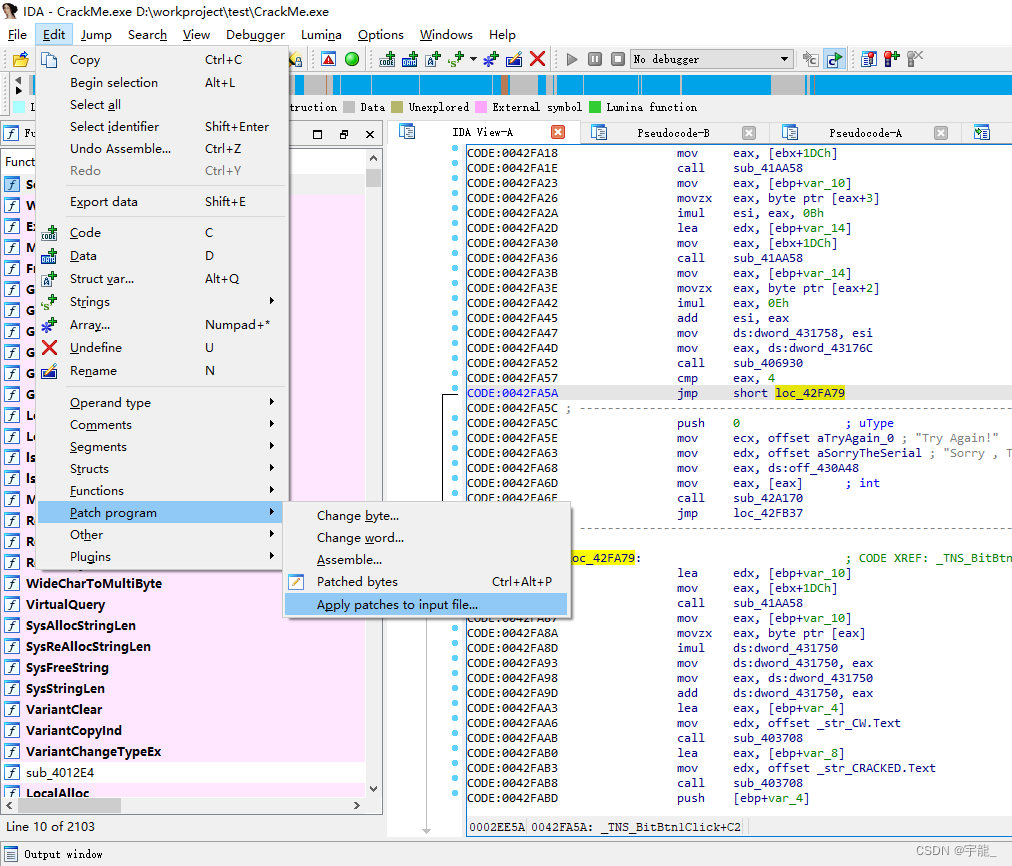
Task: Close the Pseudocode-A tab
Action: click(x=941, y=133)
